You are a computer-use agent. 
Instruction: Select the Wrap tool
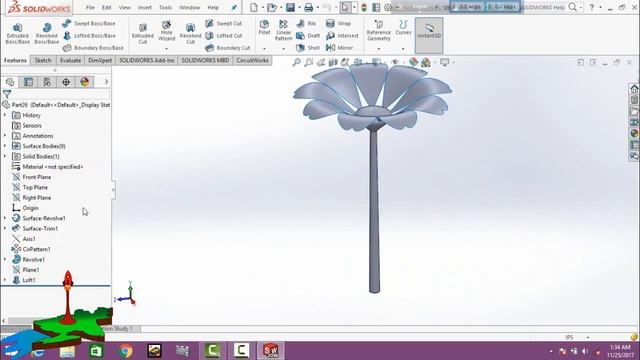[339, 24]
